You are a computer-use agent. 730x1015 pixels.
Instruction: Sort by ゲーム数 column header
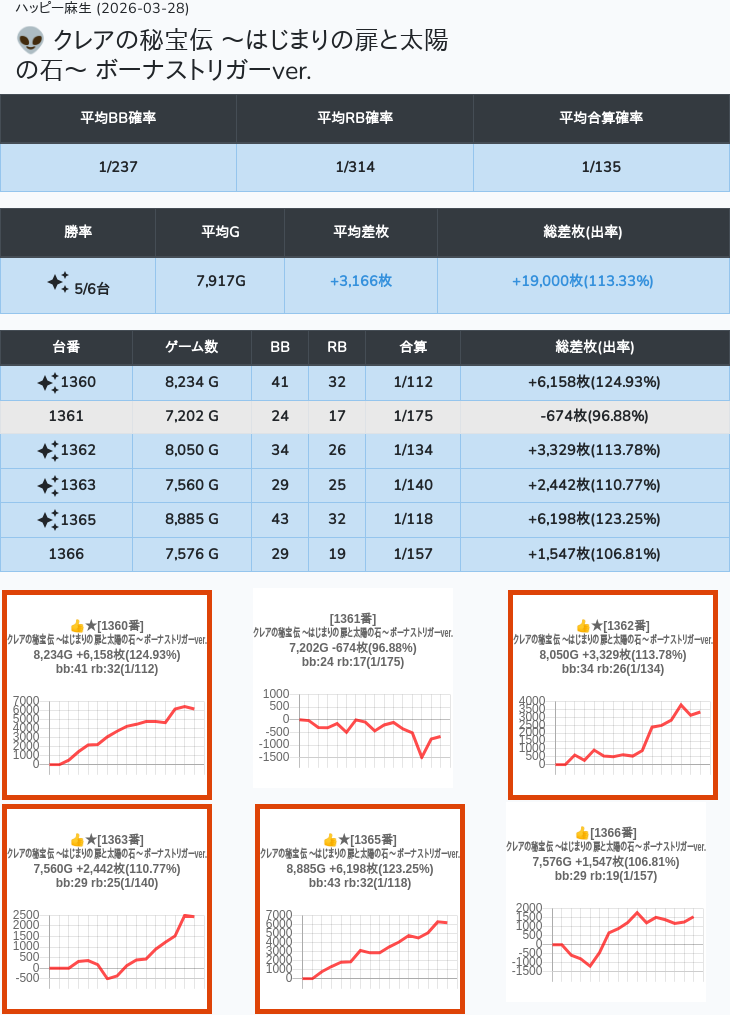pos(191,347)
